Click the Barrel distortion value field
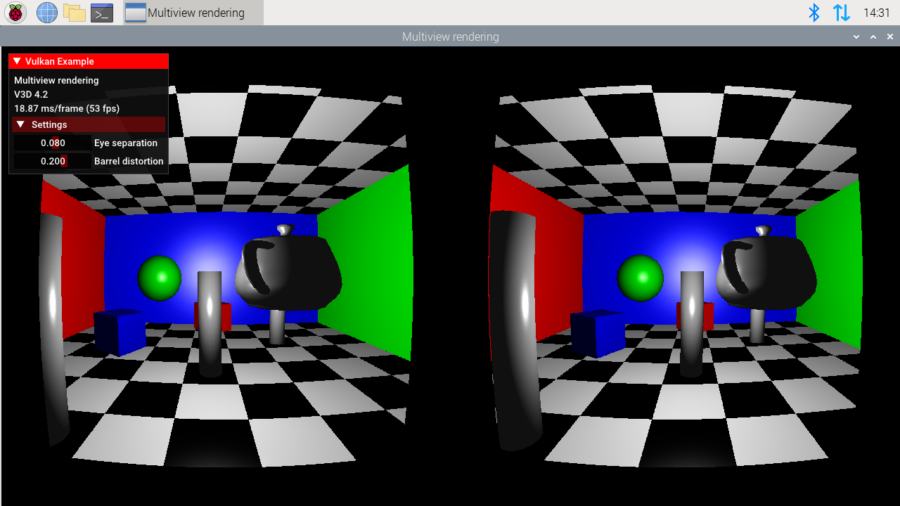 pyautogui.click(x=52, y=161)
